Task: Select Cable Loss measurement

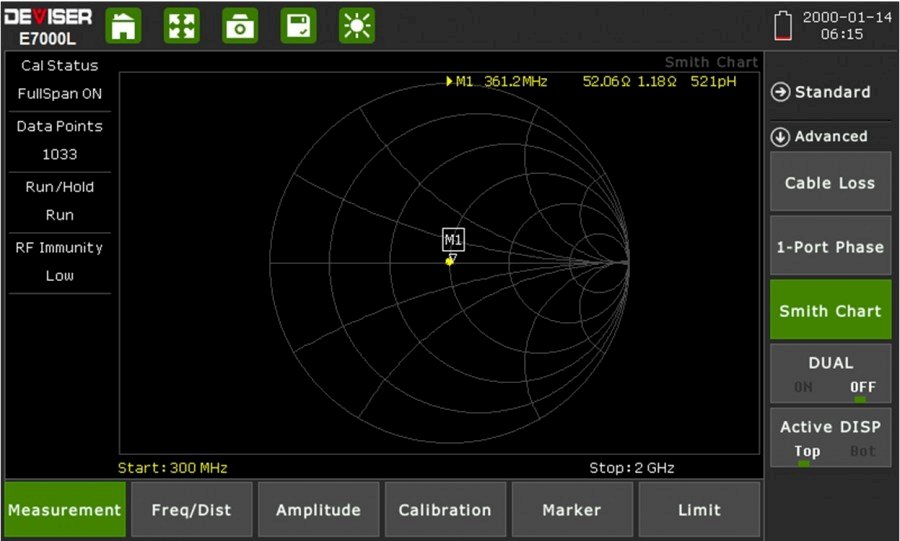Action: point(831,182)
